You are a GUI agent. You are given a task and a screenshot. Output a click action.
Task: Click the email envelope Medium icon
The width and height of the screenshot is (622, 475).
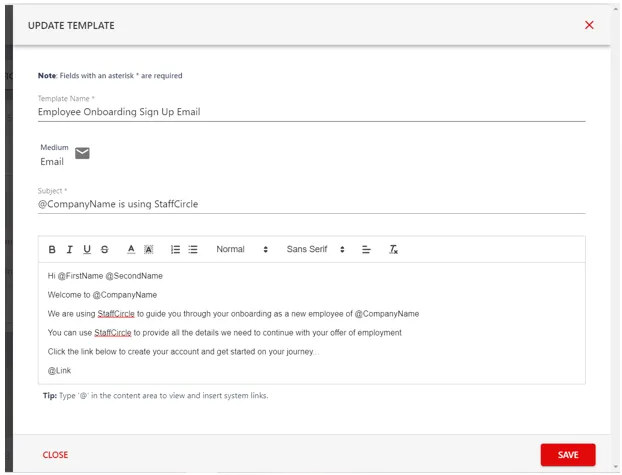(82, 153)
